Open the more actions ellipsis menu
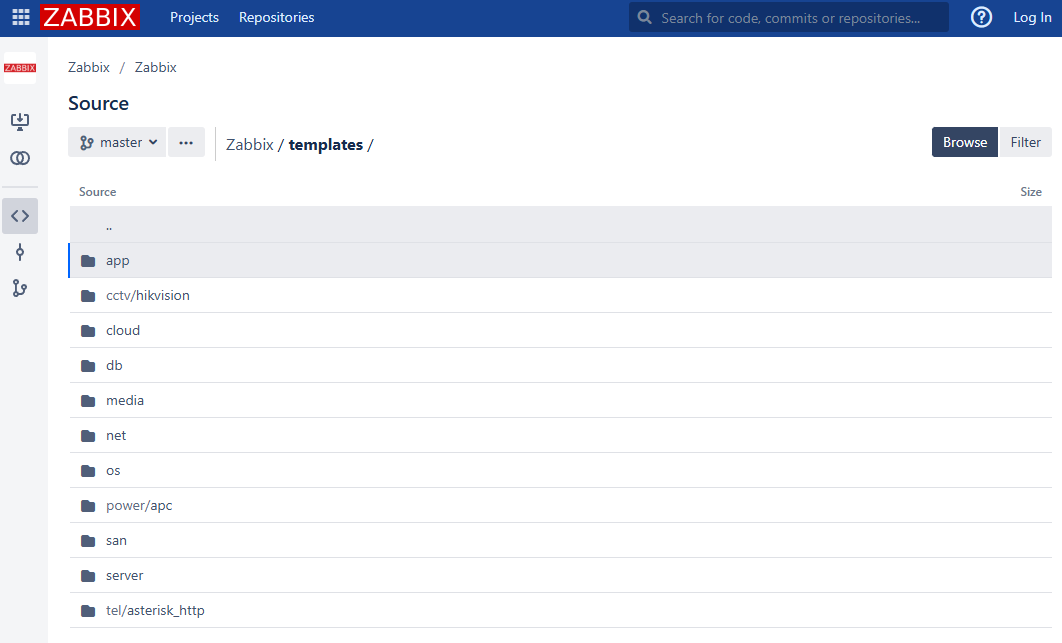Image resolution: width=1062 pixels, height=643 pixels. (186, 143)
